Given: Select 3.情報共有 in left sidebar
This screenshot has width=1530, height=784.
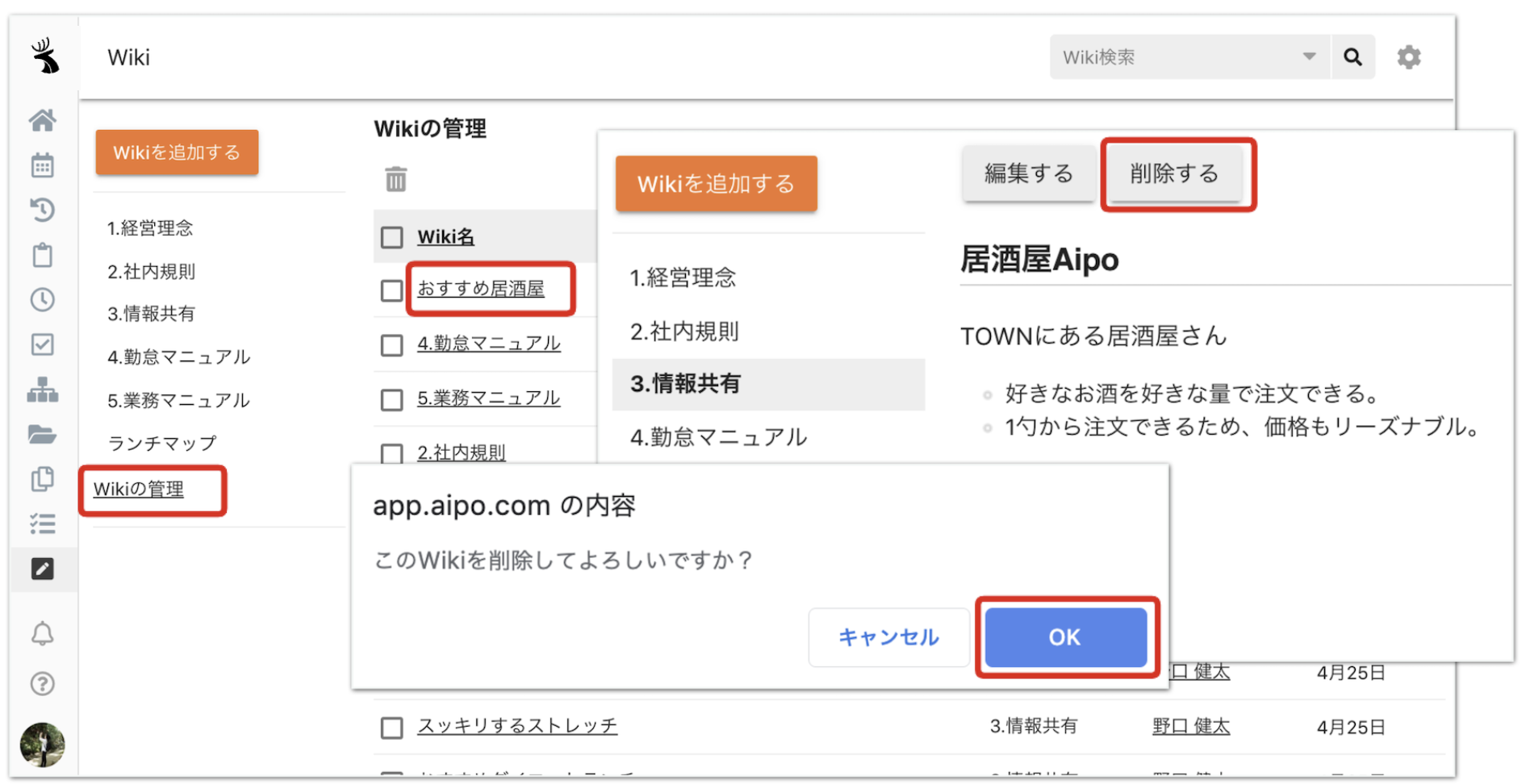Looking at the screenshot, I should click(152, 314).
